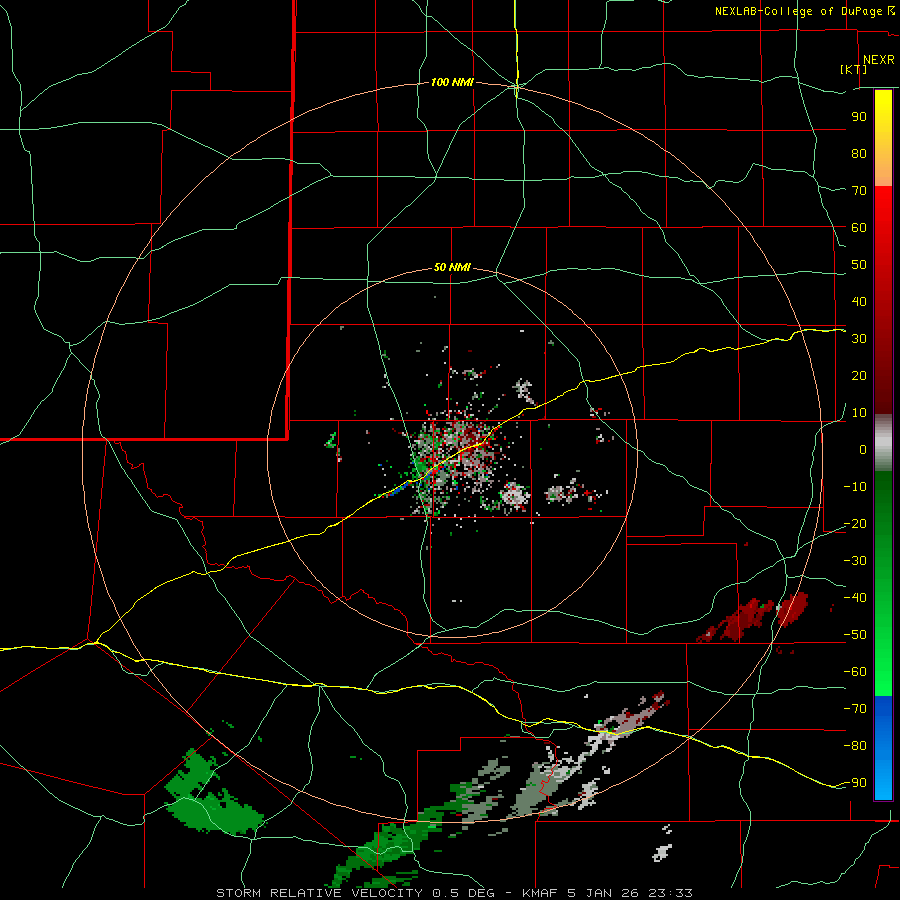Click the STORM RELATIVE VELOCITY caption text
The width and height of the screenshot is (900, 900).
point(319,893)
